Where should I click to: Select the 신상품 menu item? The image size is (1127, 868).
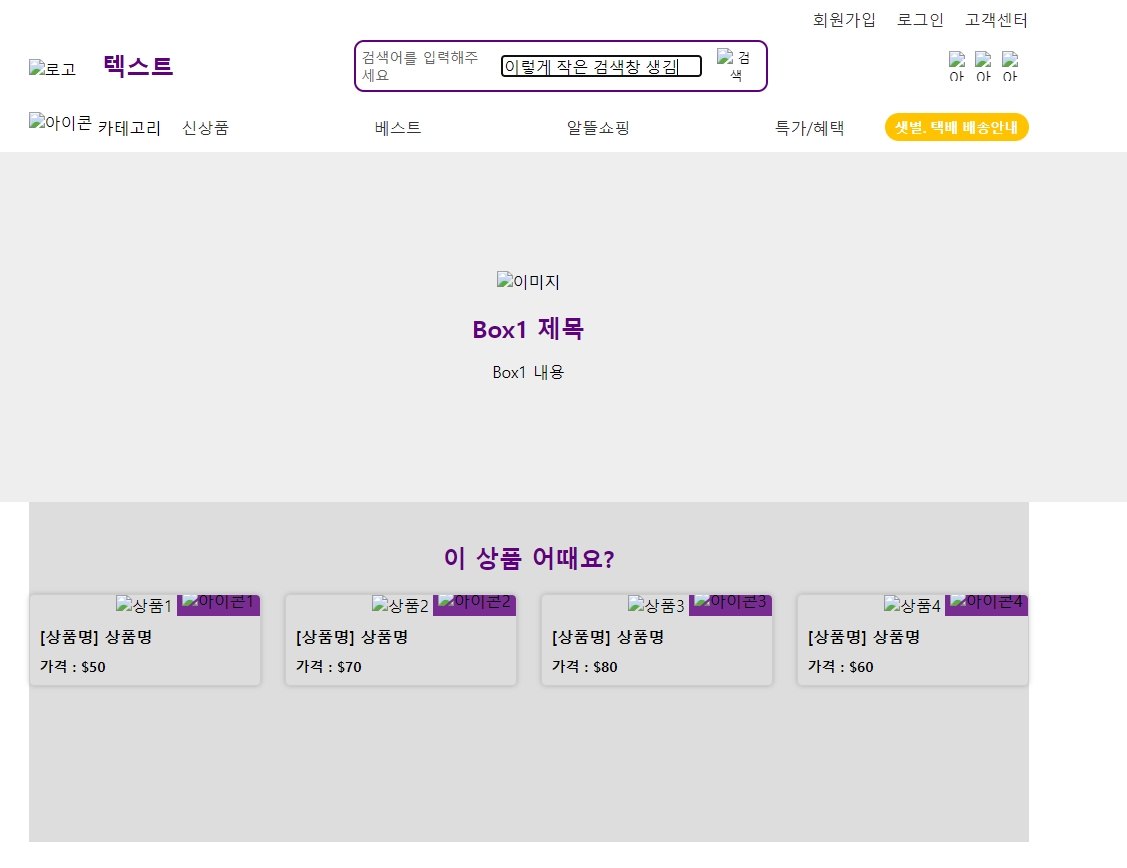tap(206, 128)
